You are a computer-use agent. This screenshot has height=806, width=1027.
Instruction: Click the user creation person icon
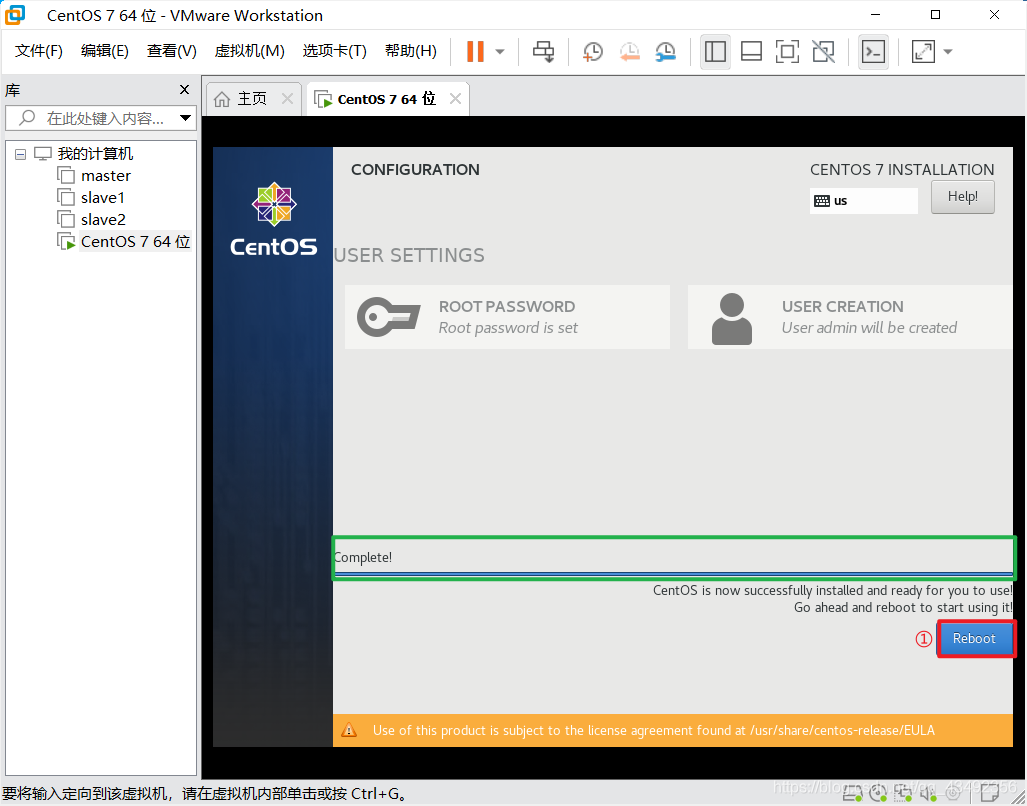[732, 319]
